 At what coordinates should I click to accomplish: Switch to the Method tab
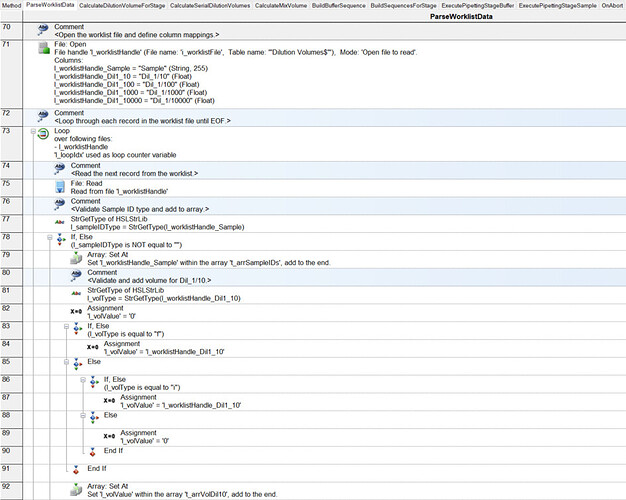[x=12, y=6]
